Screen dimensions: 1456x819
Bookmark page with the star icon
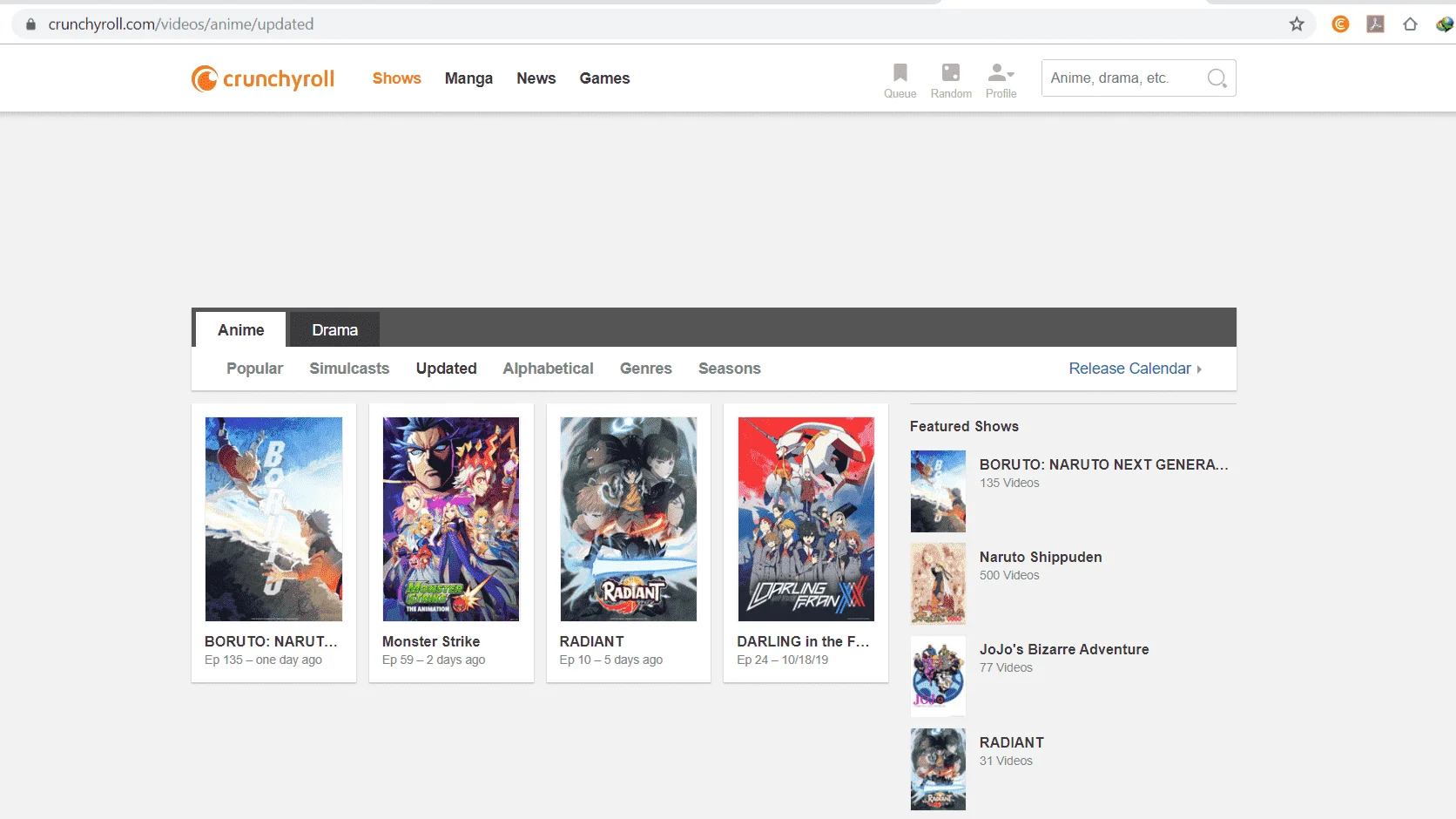tap(1297, 24)
